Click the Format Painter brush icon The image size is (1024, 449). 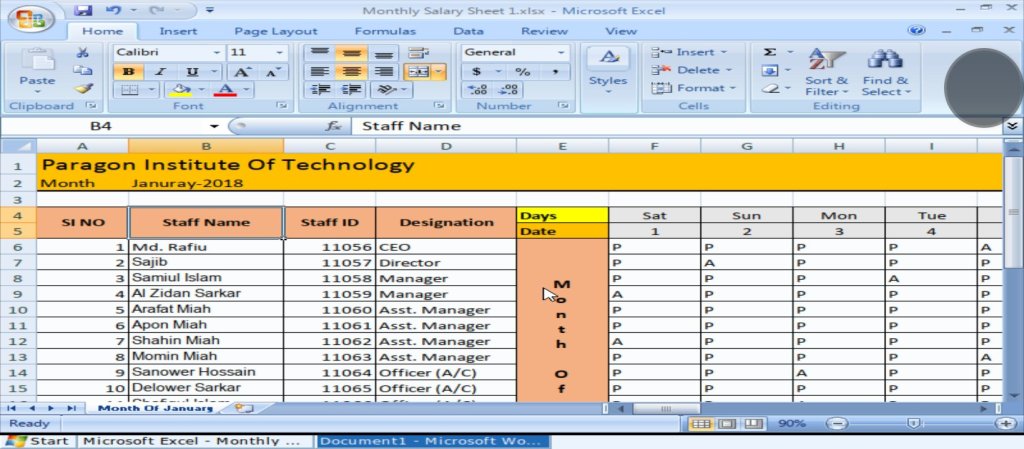pyautogui.click(x=84, y=89)
